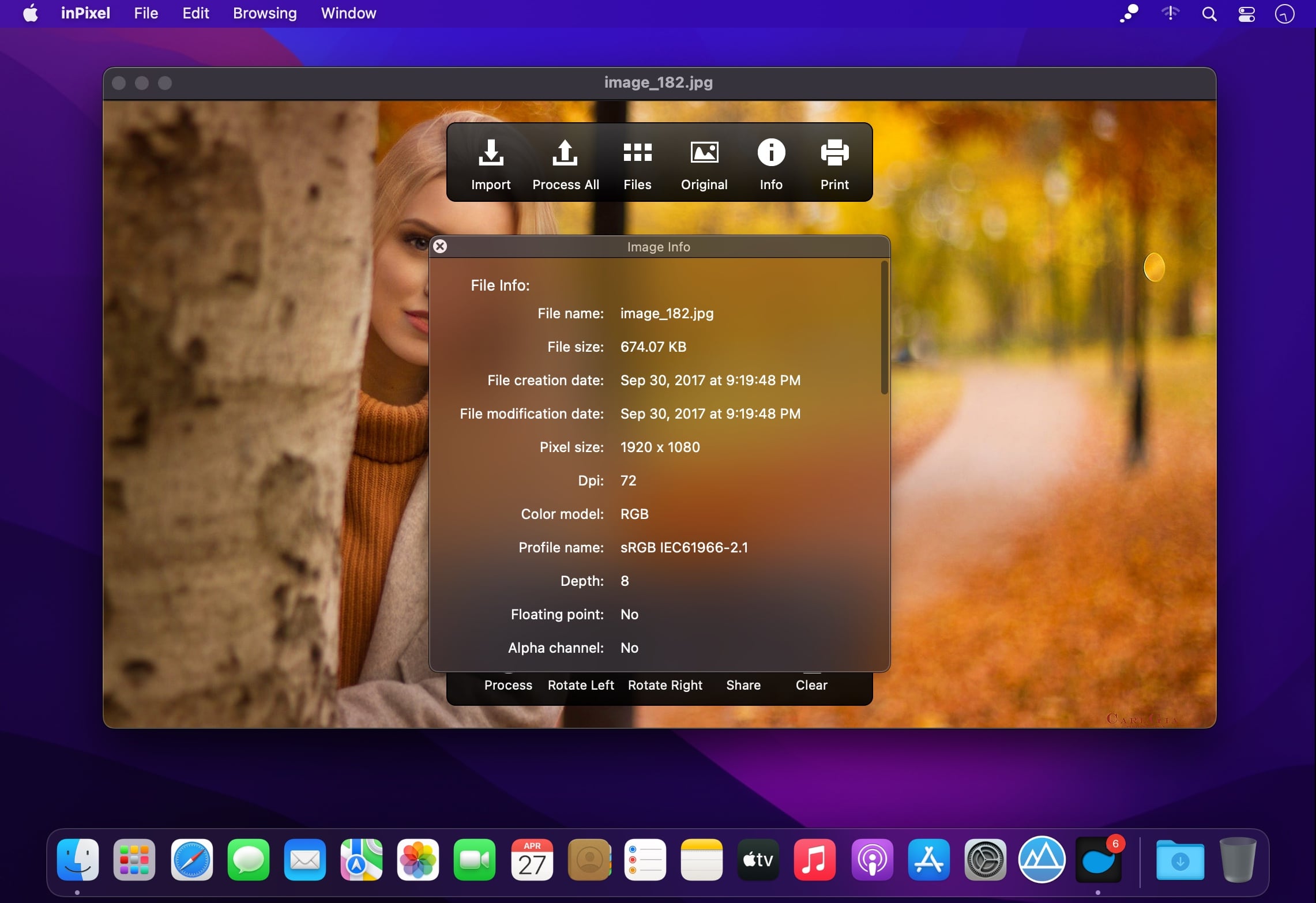
Task: Click the Depth value 8
Action: 625,581
